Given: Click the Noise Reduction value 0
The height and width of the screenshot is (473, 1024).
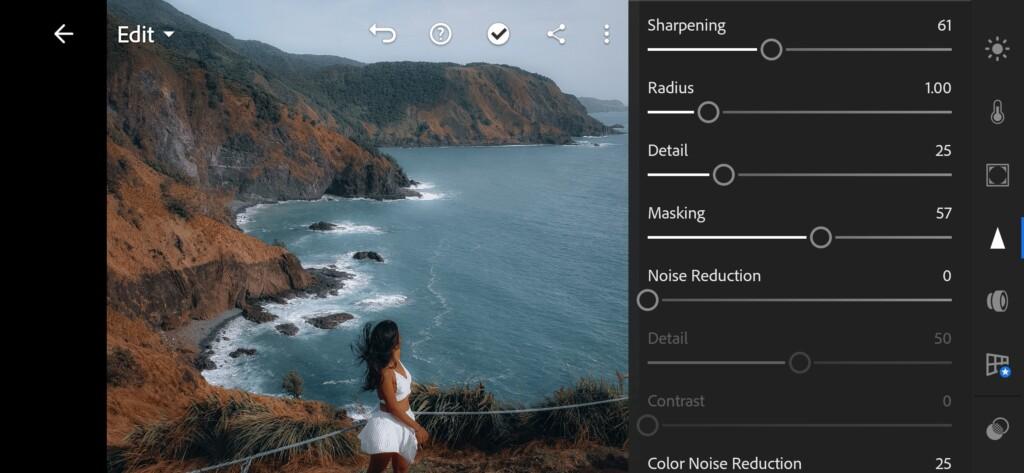Looking at the screenshot, I should coord(947,276).
